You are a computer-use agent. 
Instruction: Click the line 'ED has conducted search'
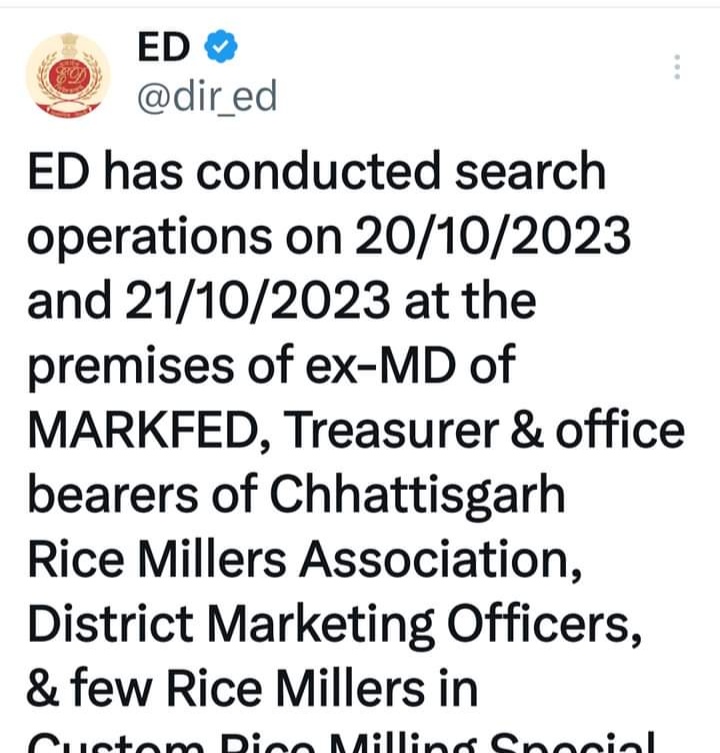pos(317,171)
